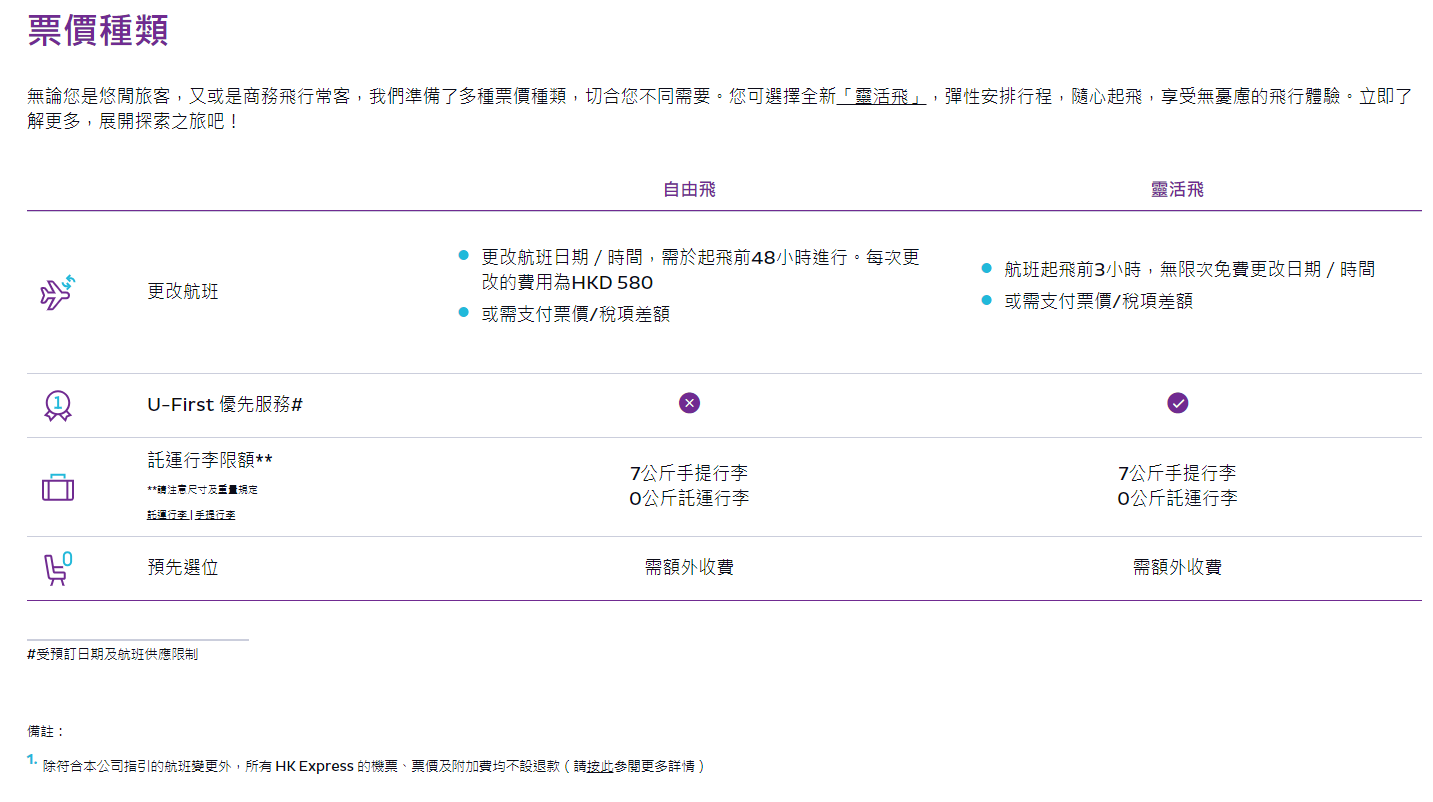Click the 預先選位 row label
This screenshot has height=802, width=1433.
click(183, 568)
